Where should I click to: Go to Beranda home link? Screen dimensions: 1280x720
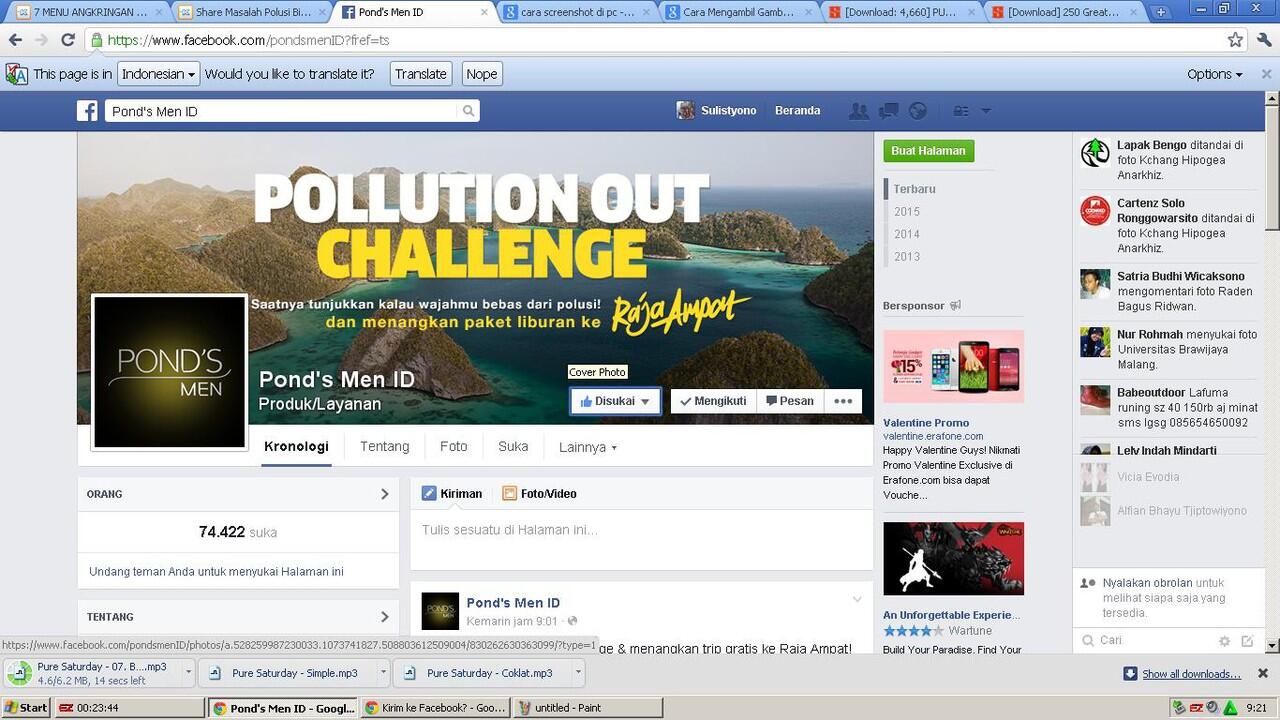click(797, 111)
